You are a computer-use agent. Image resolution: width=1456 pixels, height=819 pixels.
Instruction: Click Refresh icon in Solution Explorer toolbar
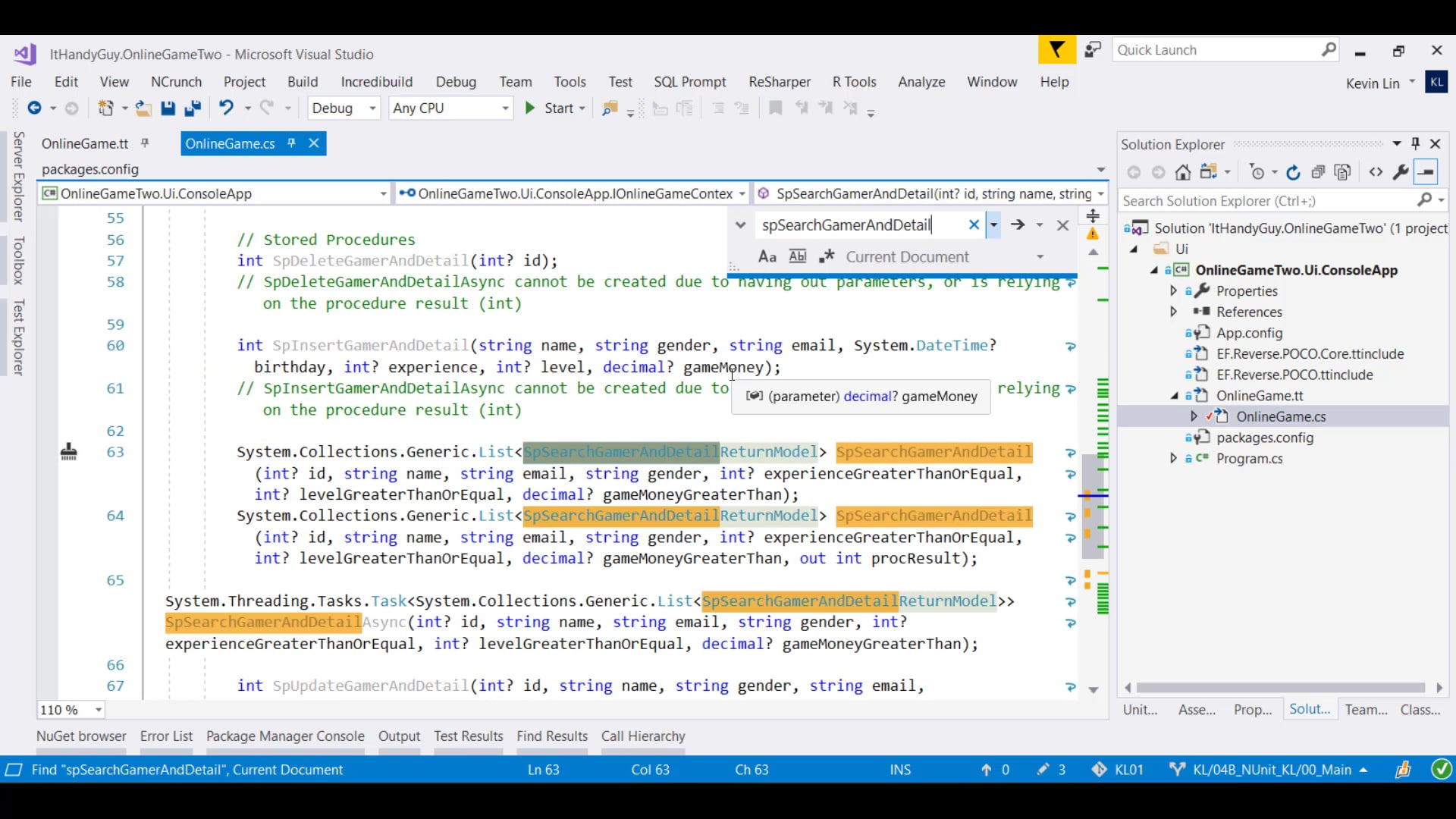coord(1294,173)
